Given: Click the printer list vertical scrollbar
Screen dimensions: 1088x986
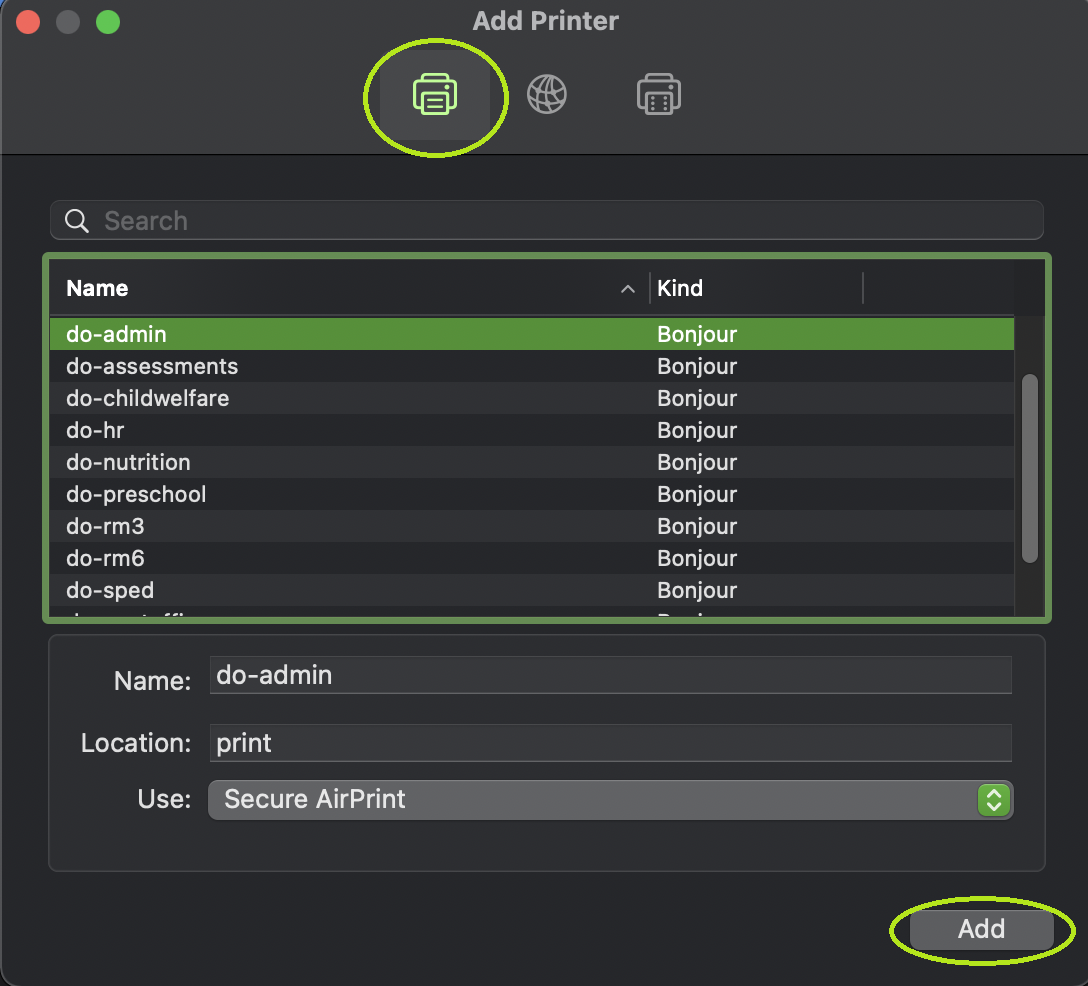Looking at the screenshot, I should click(1030, 468).
